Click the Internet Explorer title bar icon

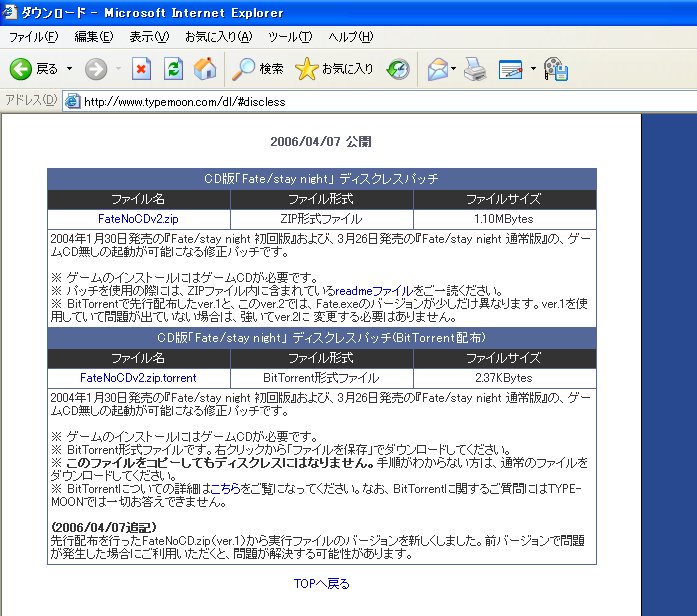(x=9, y=12)
